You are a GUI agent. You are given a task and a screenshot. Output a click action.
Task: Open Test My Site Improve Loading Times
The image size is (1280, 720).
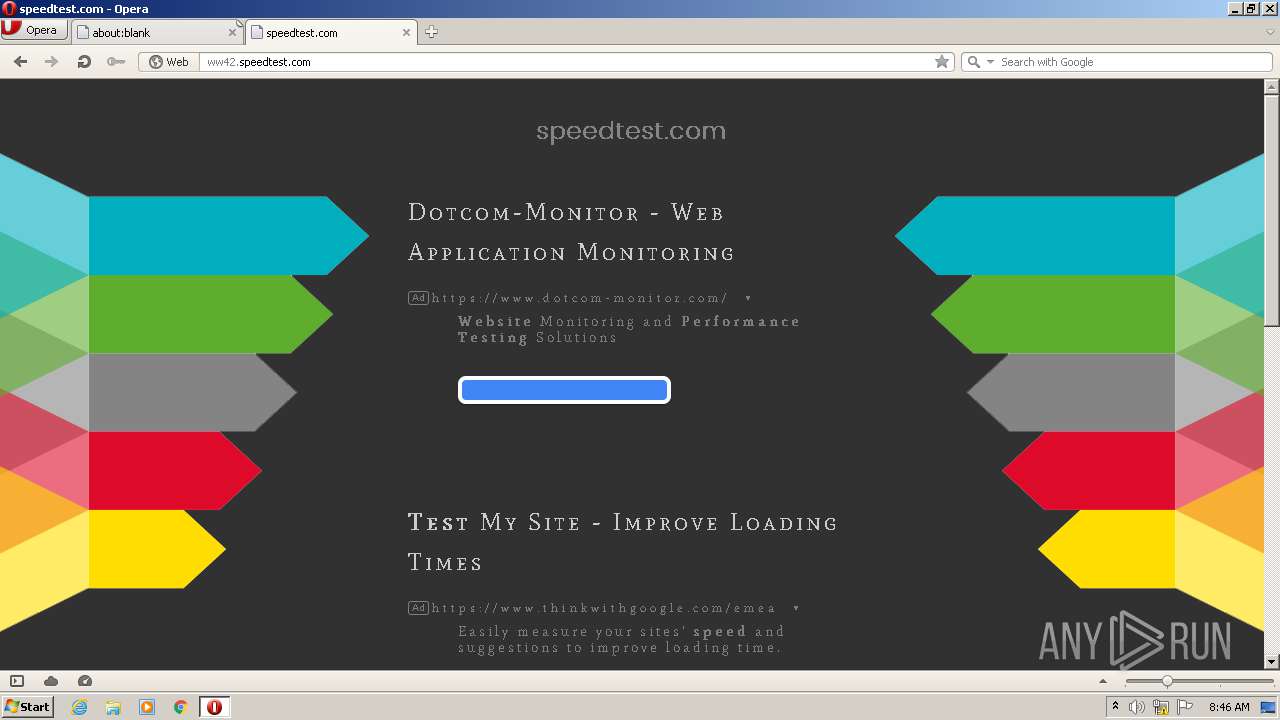pyautogui.click(x=622, y=542)
